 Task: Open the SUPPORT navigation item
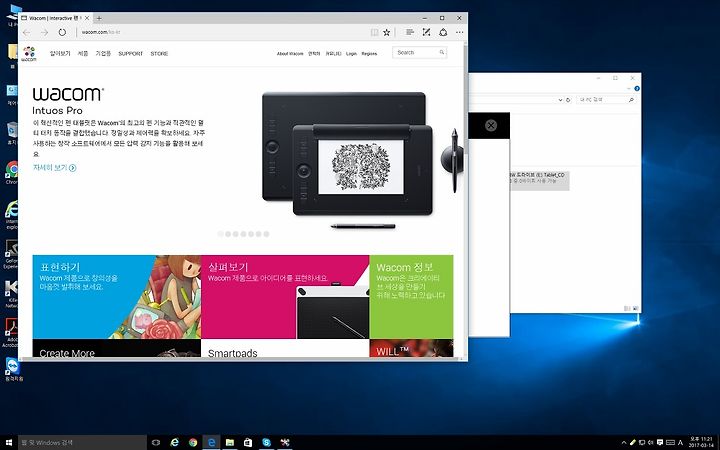[x=130, y=54]
